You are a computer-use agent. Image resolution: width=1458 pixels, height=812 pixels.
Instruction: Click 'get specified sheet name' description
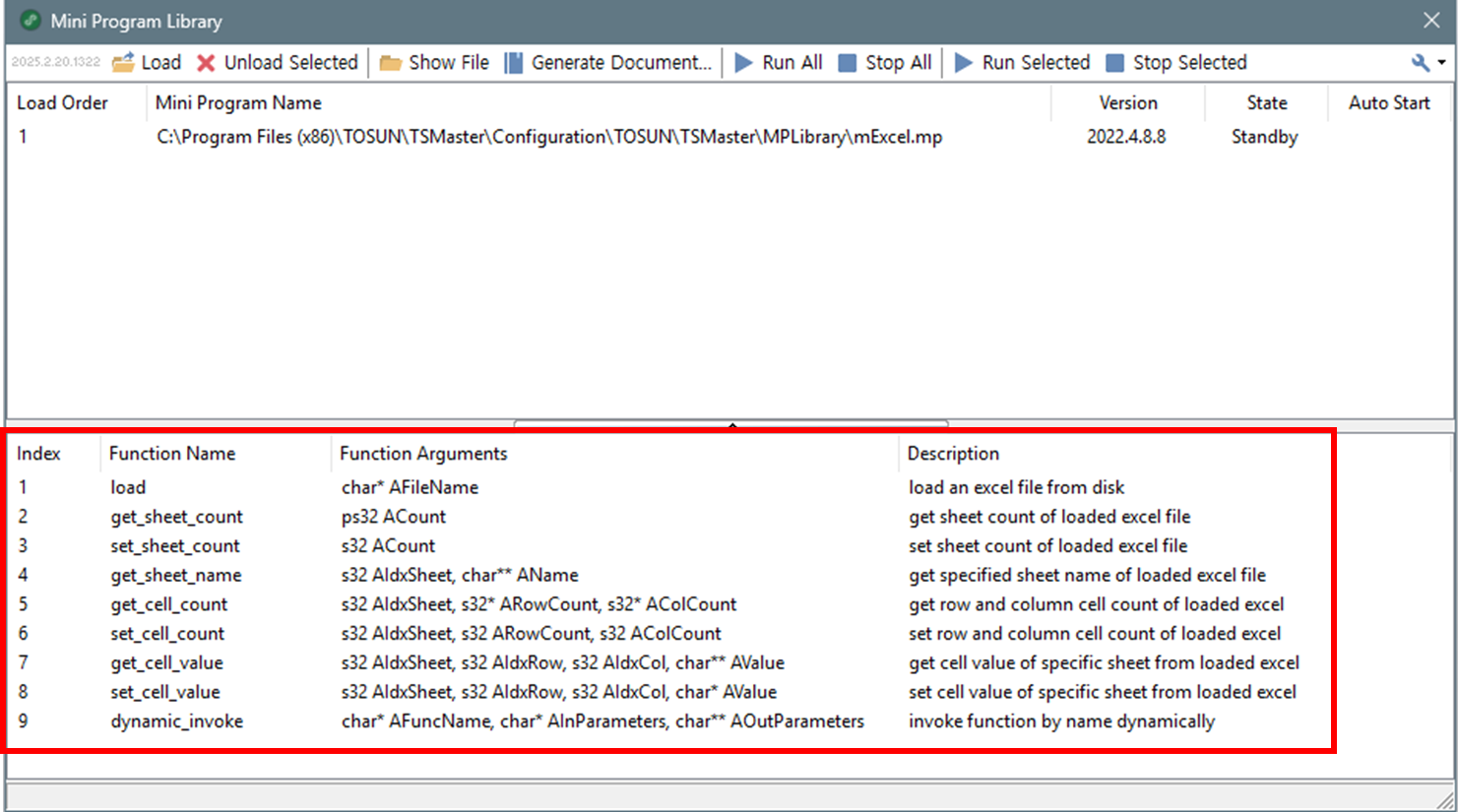pos(1087,576)
